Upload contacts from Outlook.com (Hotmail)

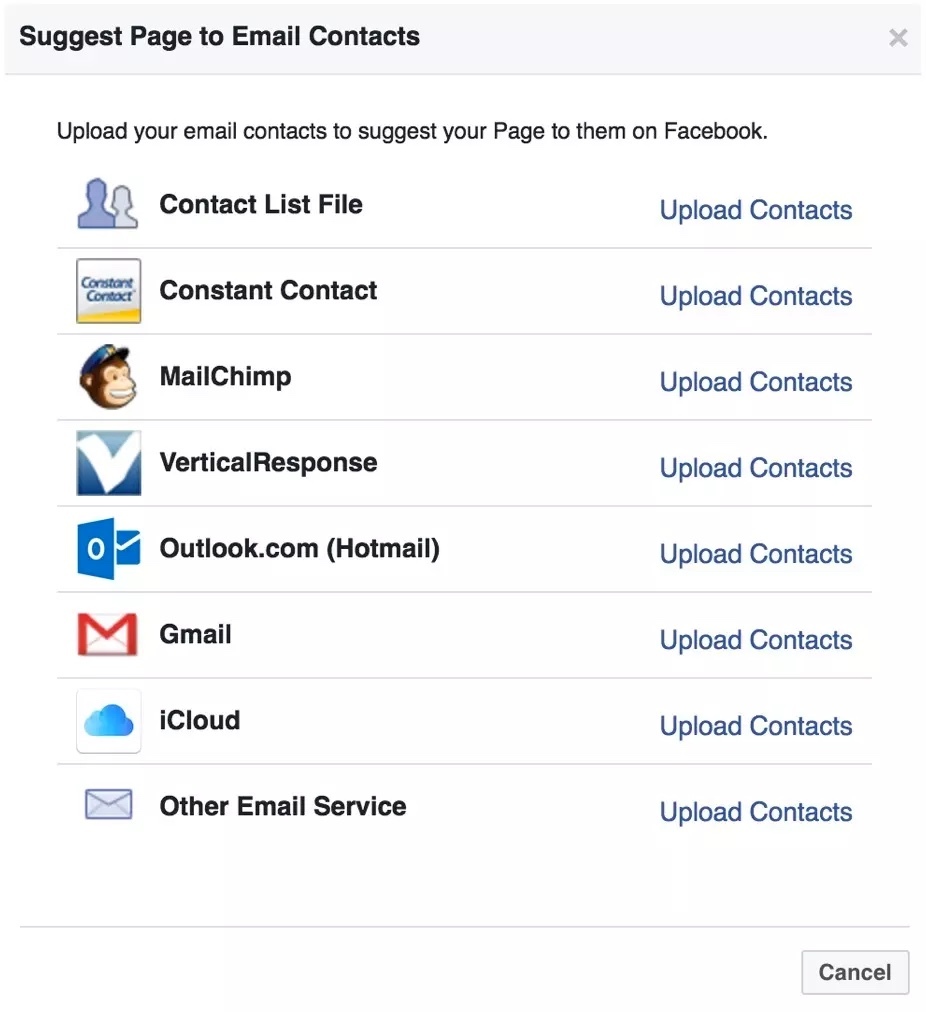(x=756, y=554)
